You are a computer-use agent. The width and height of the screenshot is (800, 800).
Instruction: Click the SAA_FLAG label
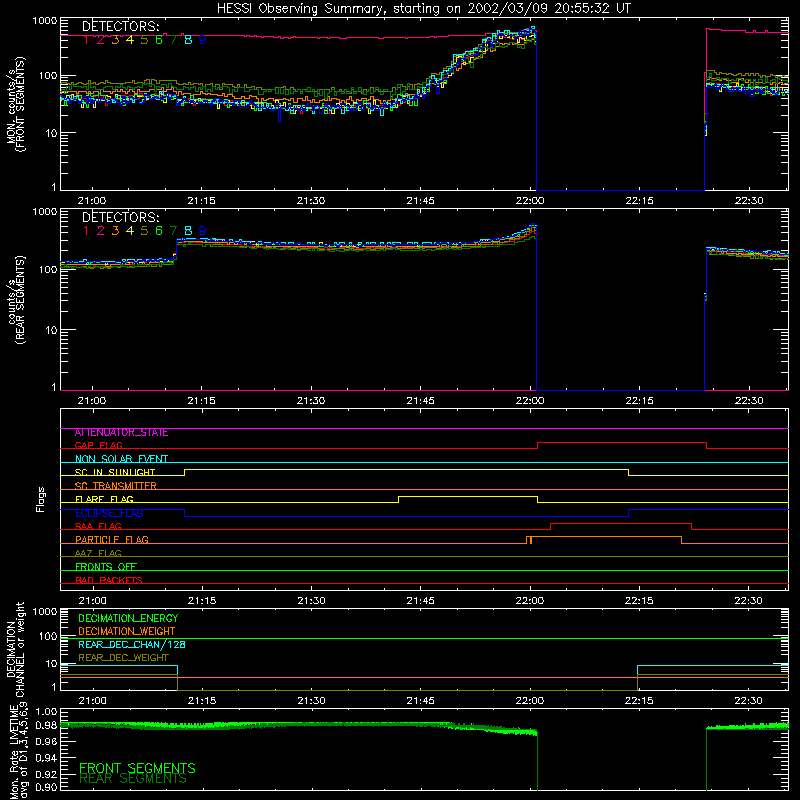[98, 526]
